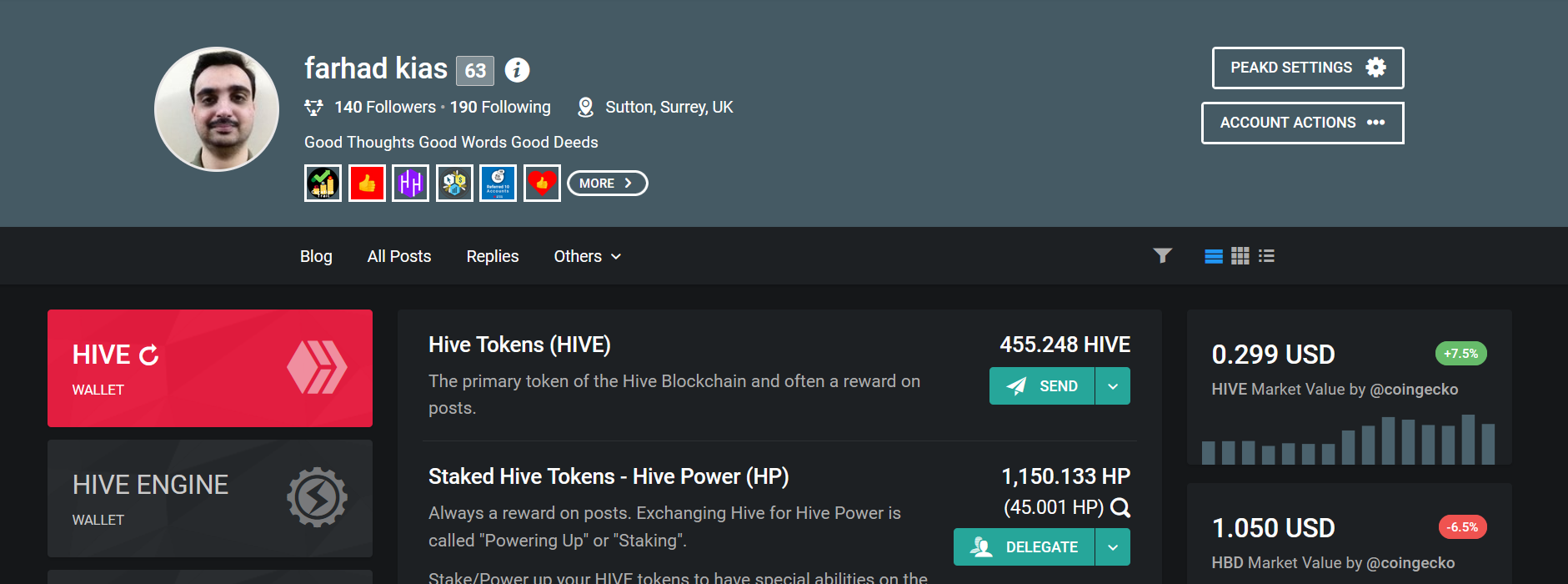Open the Referred 10 Accounts badge

[498, 183]
